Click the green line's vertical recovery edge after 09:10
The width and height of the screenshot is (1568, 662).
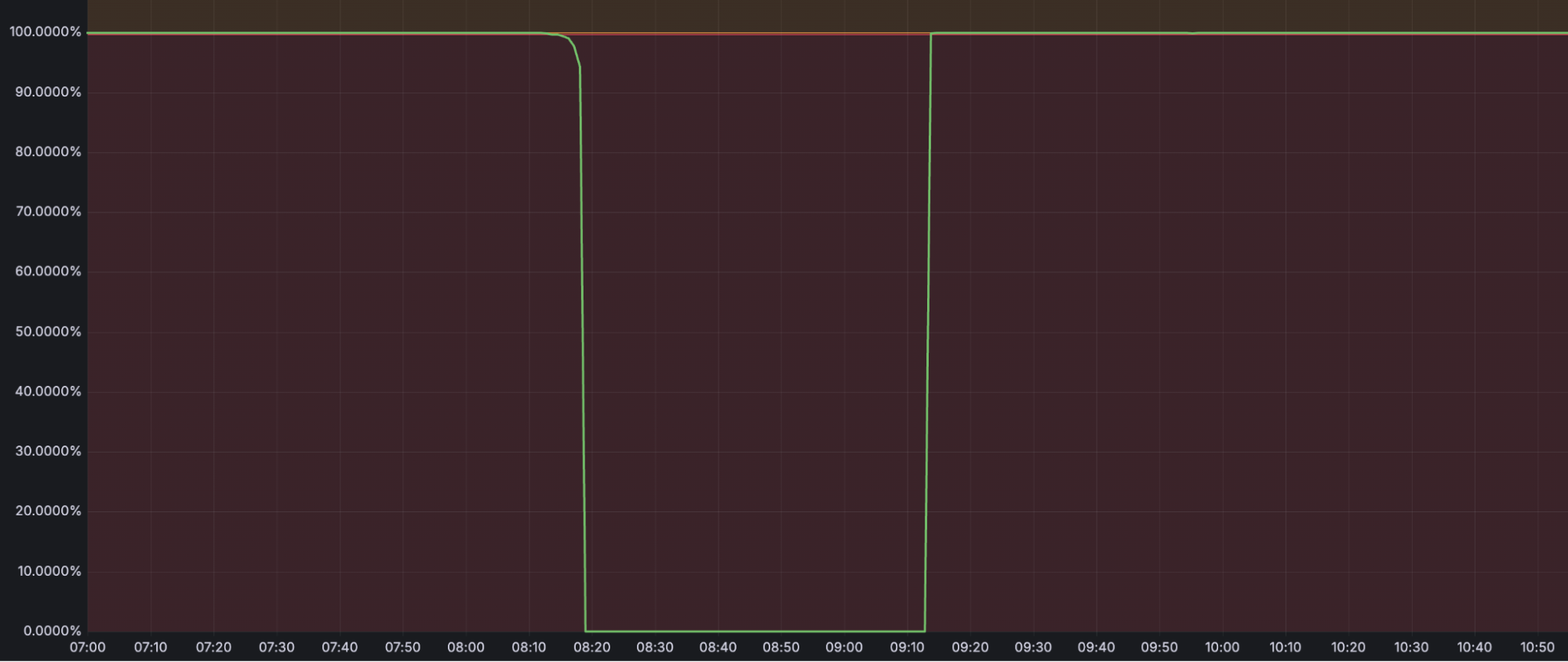tap(928, 332)
